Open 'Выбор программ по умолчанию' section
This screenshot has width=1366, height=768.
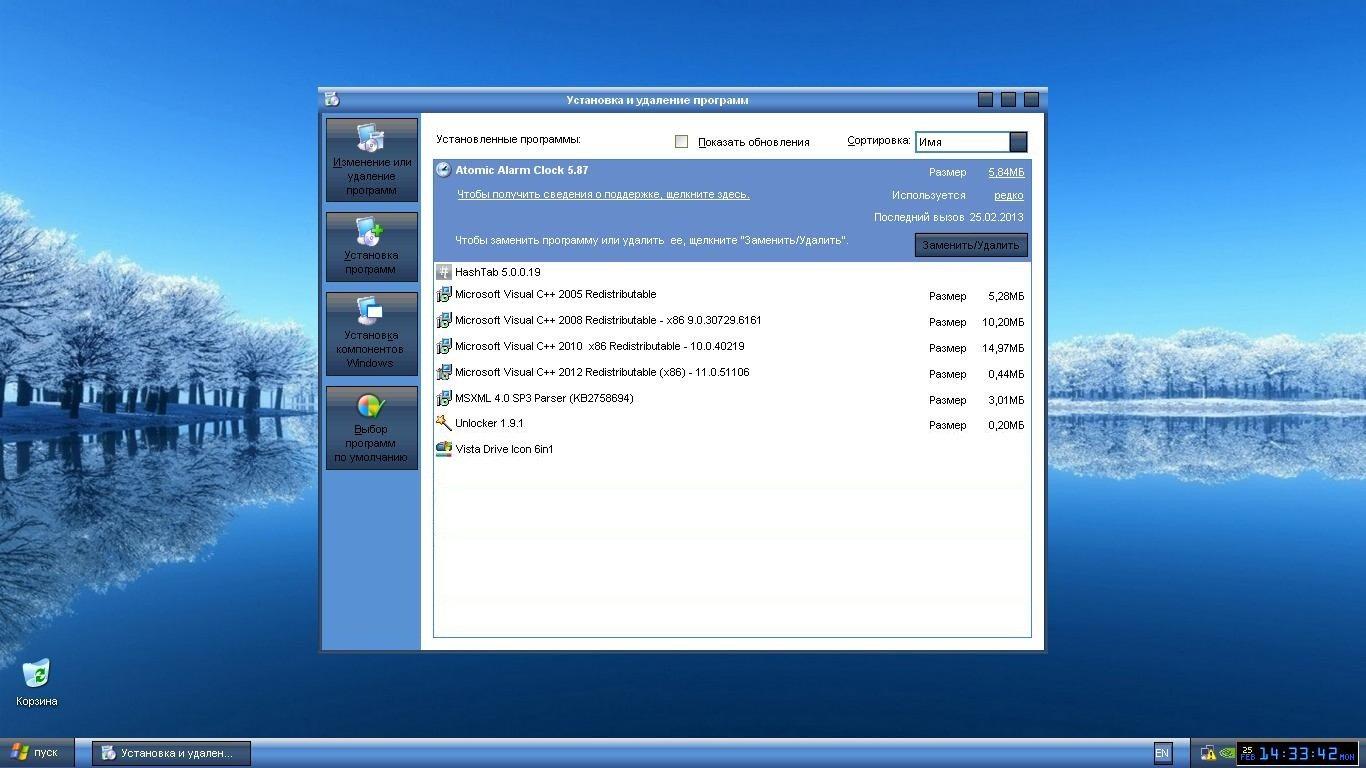click(372, 428)
